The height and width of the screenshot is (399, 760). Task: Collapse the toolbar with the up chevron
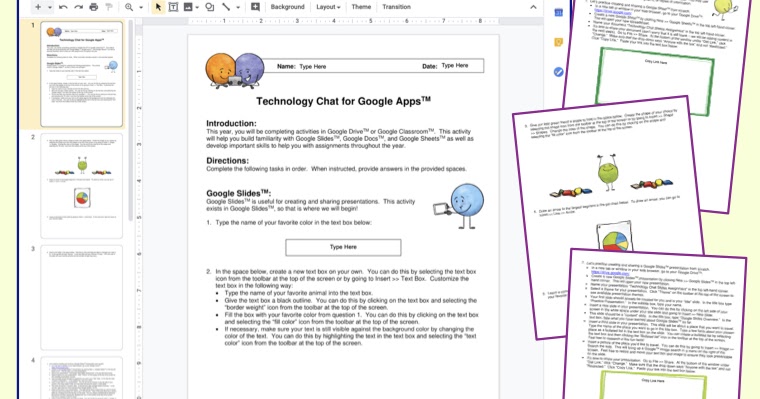[x=533, y=7]
